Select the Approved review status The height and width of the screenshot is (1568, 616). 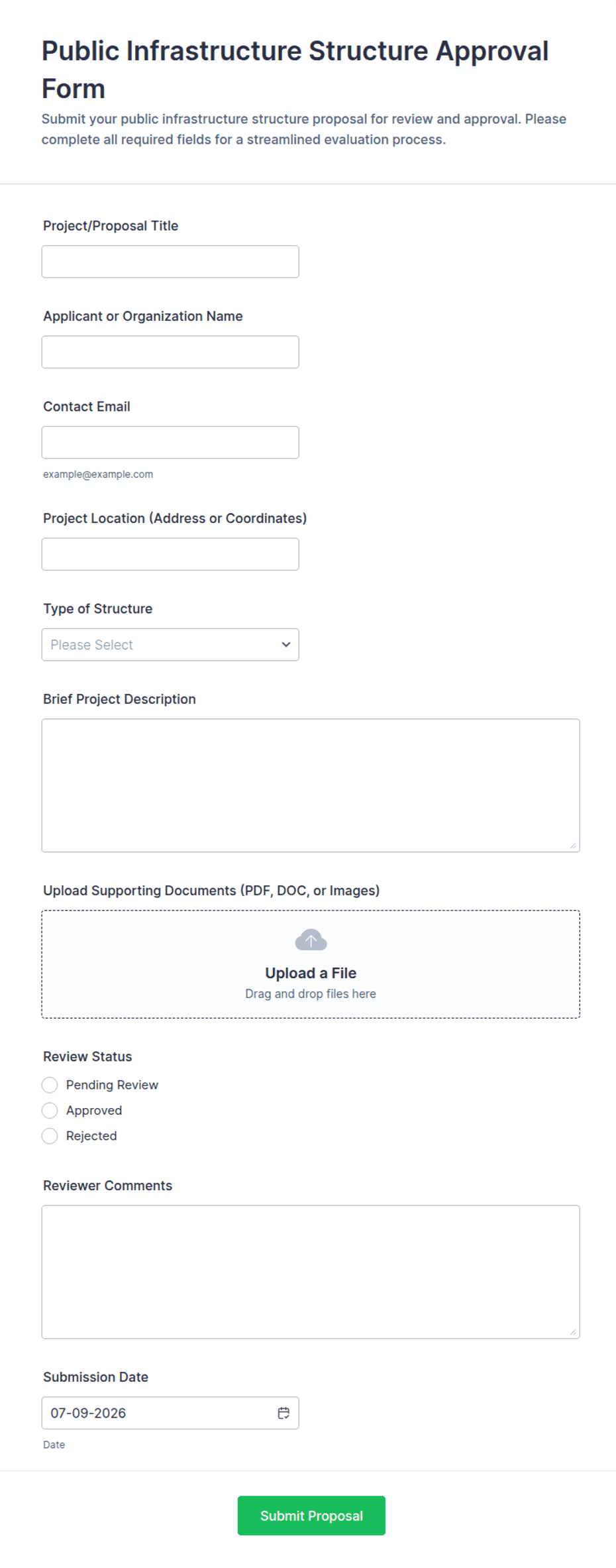pyautogui.click(x=50, y=1110)
